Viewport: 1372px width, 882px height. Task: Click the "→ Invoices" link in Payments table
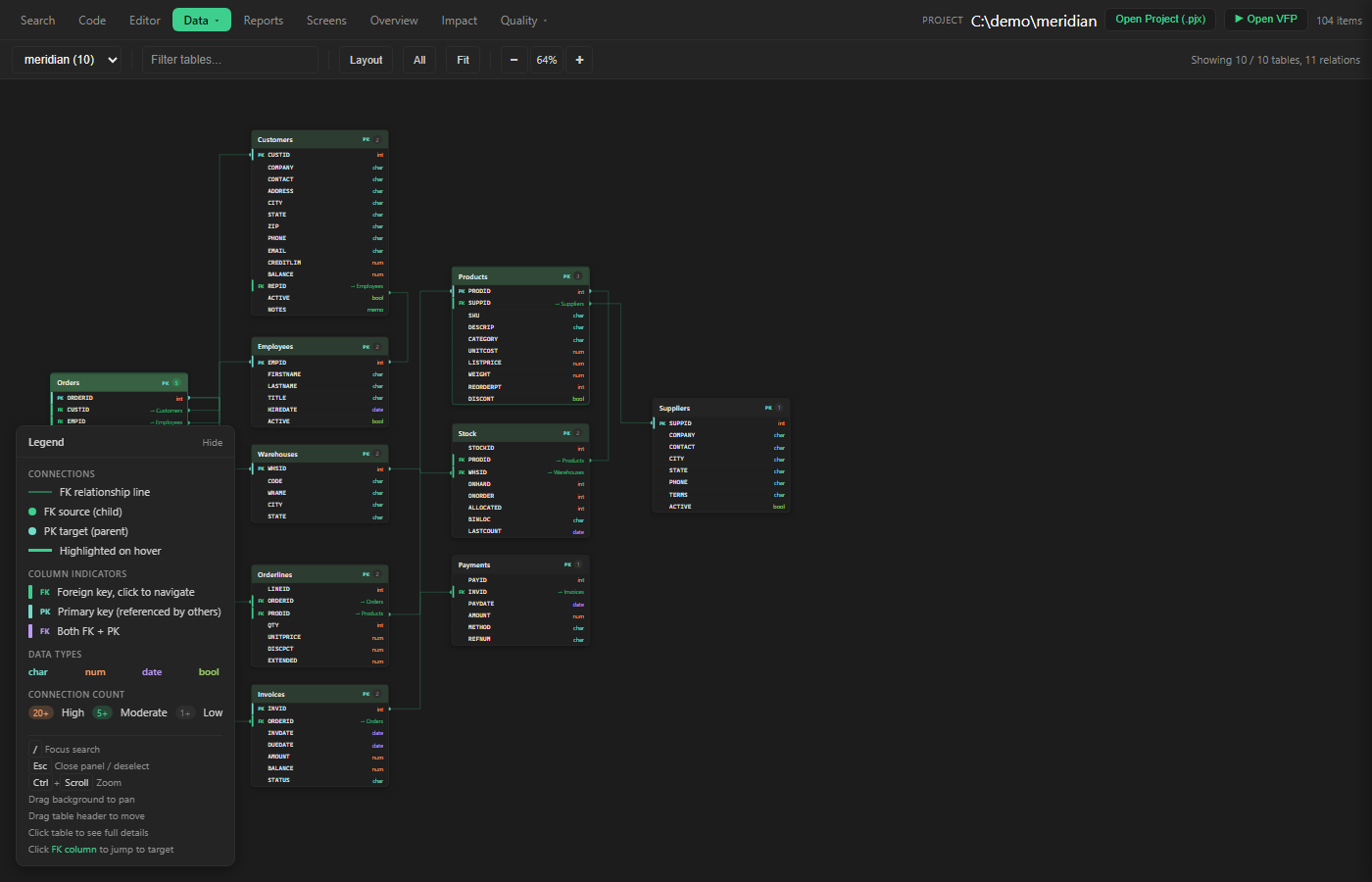[x=571, y=592]
